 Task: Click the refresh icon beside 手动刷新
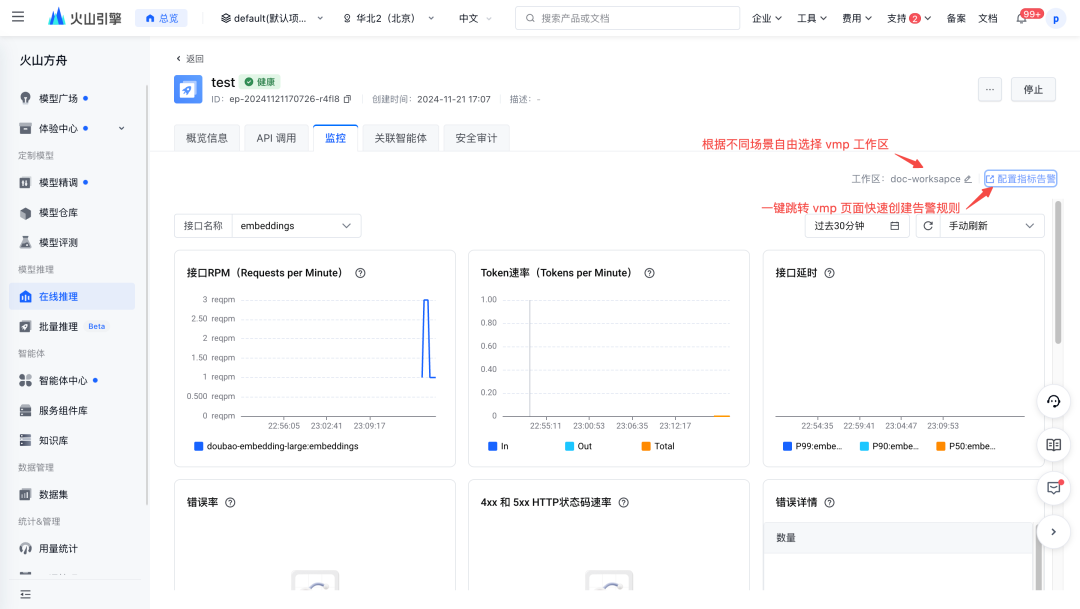pos(928,226)
